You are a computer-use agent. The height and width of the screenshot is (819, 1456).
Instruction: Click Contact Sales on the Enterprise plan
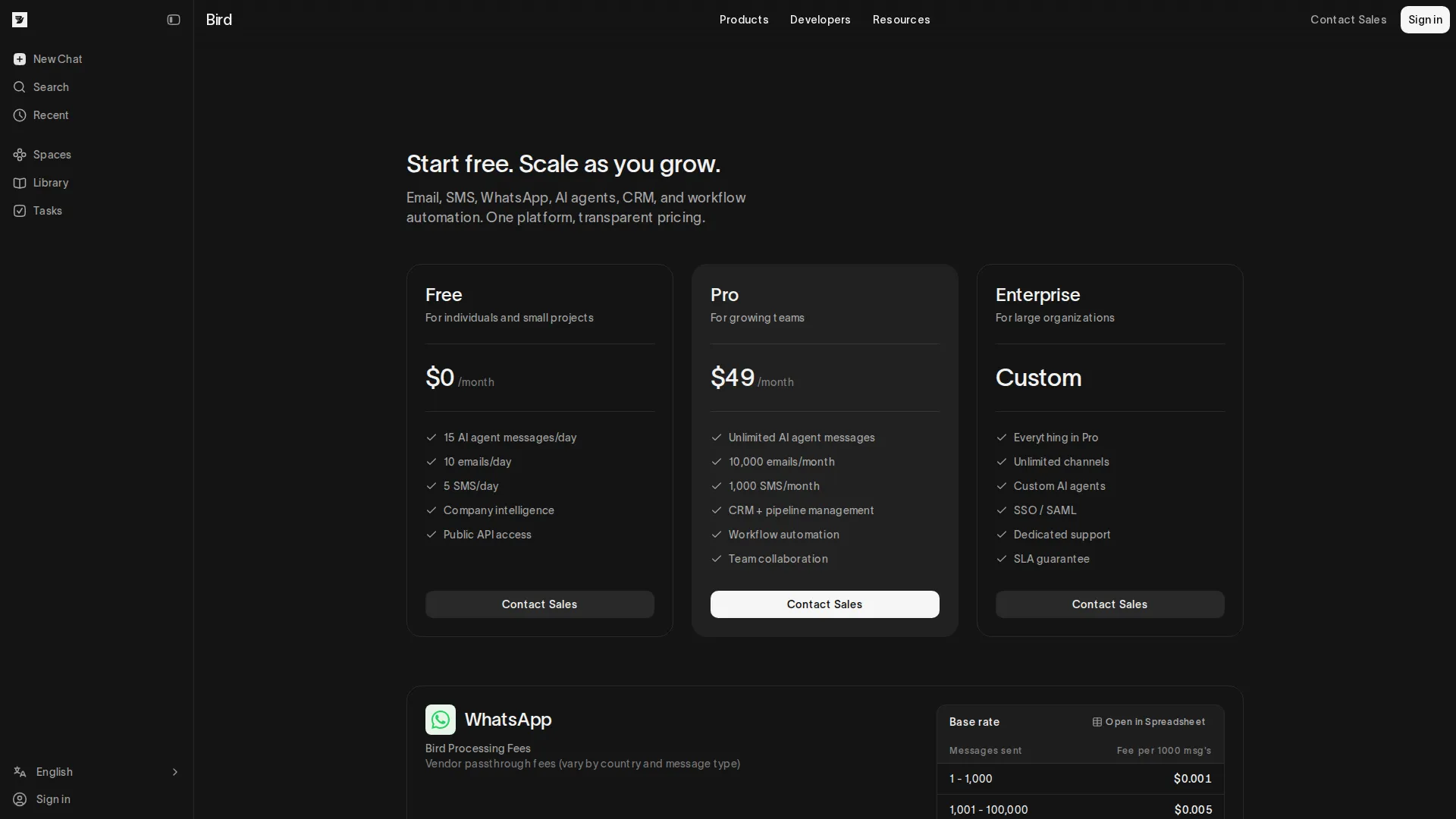click(x=1109, y=604)
